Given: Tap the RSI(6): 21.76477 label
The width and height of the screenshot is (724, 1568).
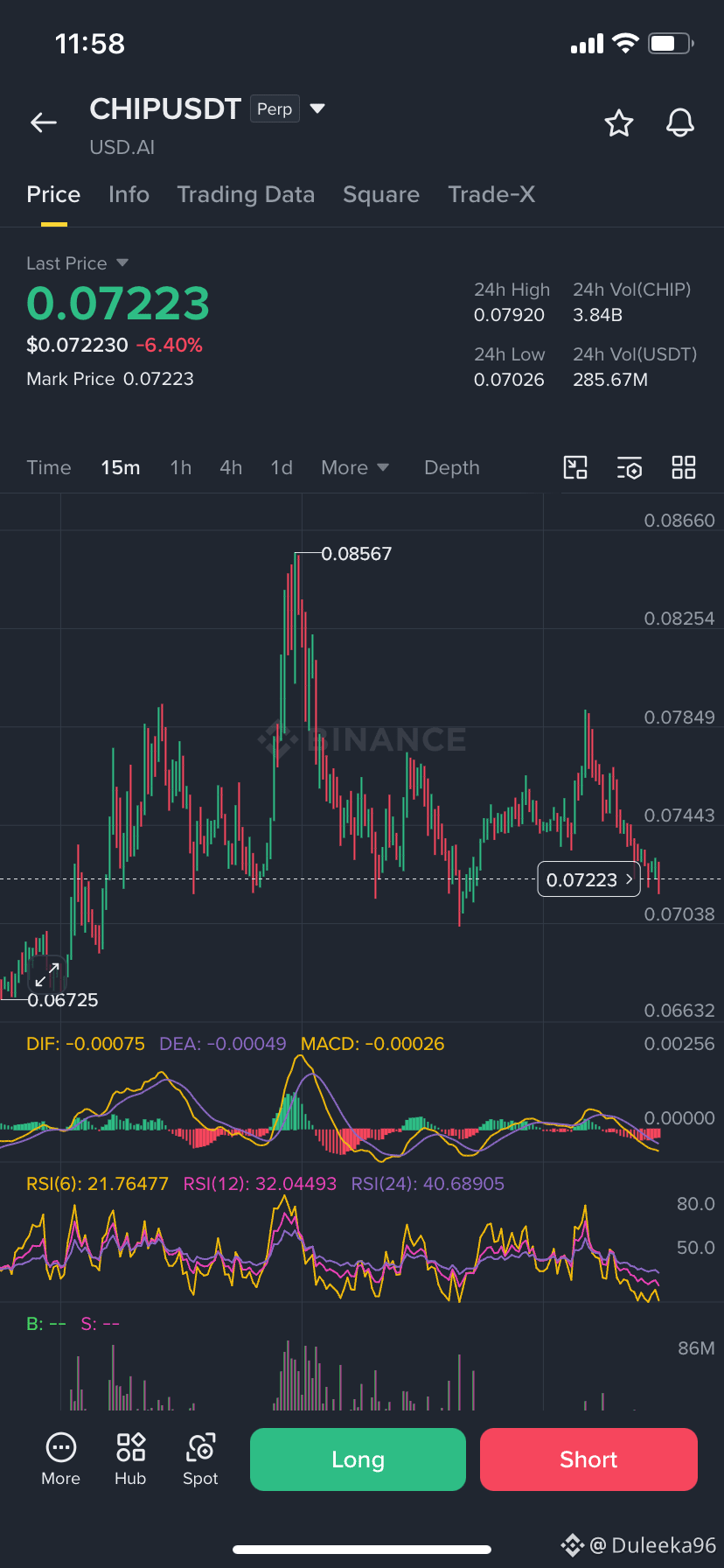Looking at the screenshot, I should pos(97,1184).
